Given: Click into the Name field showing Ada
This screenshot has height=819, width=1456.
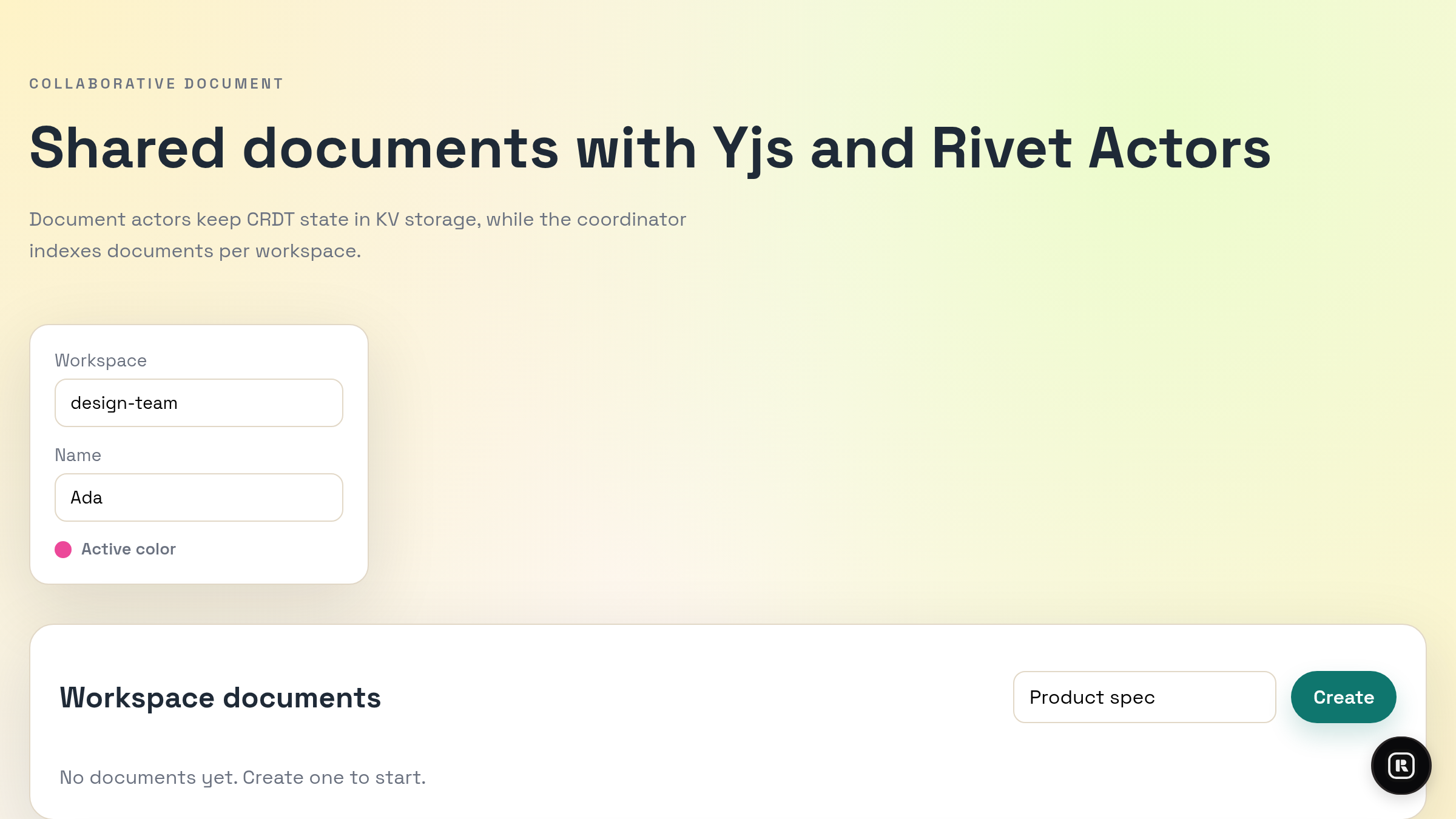Looking at the screenshot, I should click(198, 497).
